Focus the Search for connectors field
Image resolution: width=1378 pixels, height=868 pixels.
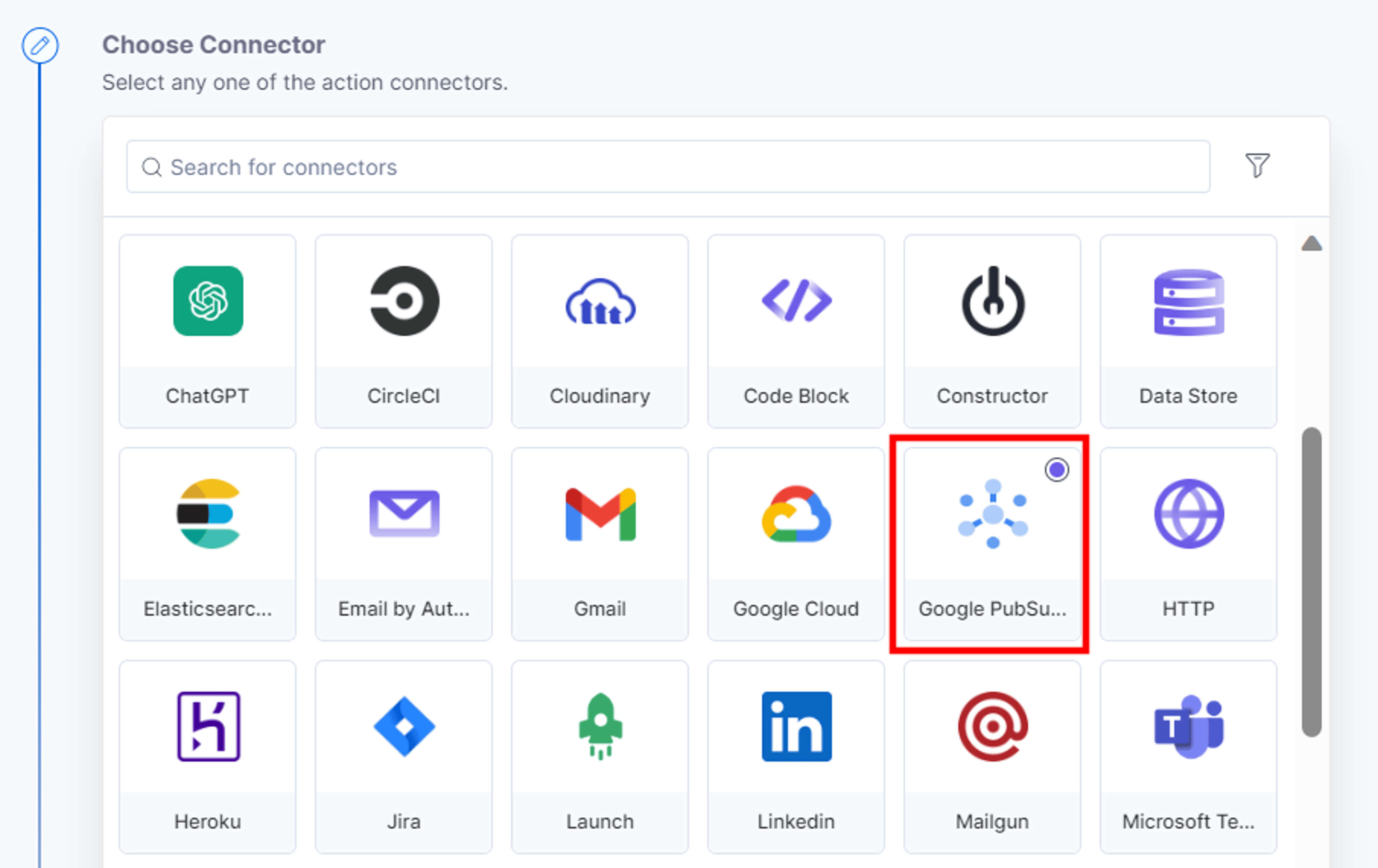click(x=668, y=166)
